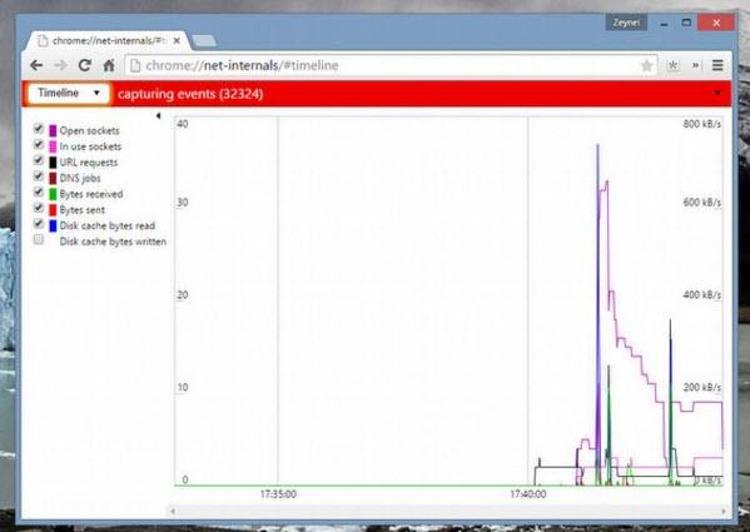This screenshot has width=750, height=532.
Task: Click the extension icon beside the star
Action: (x=673, y=65)
